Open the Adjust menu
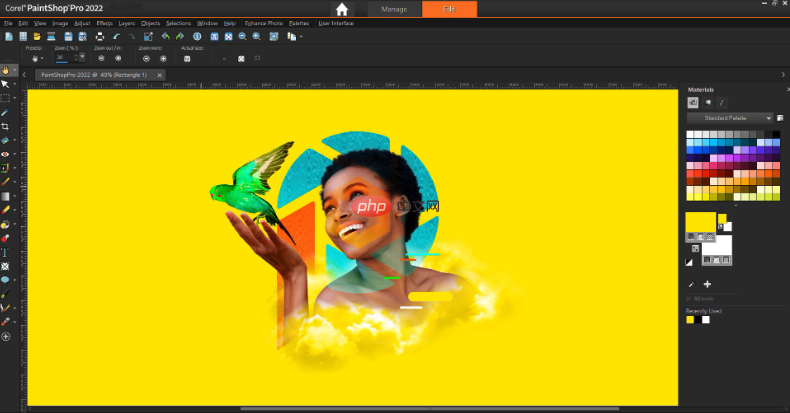Image resolution: width=790 pixels, height=413 pixels. pyautogui.click(x=82, y=23)
